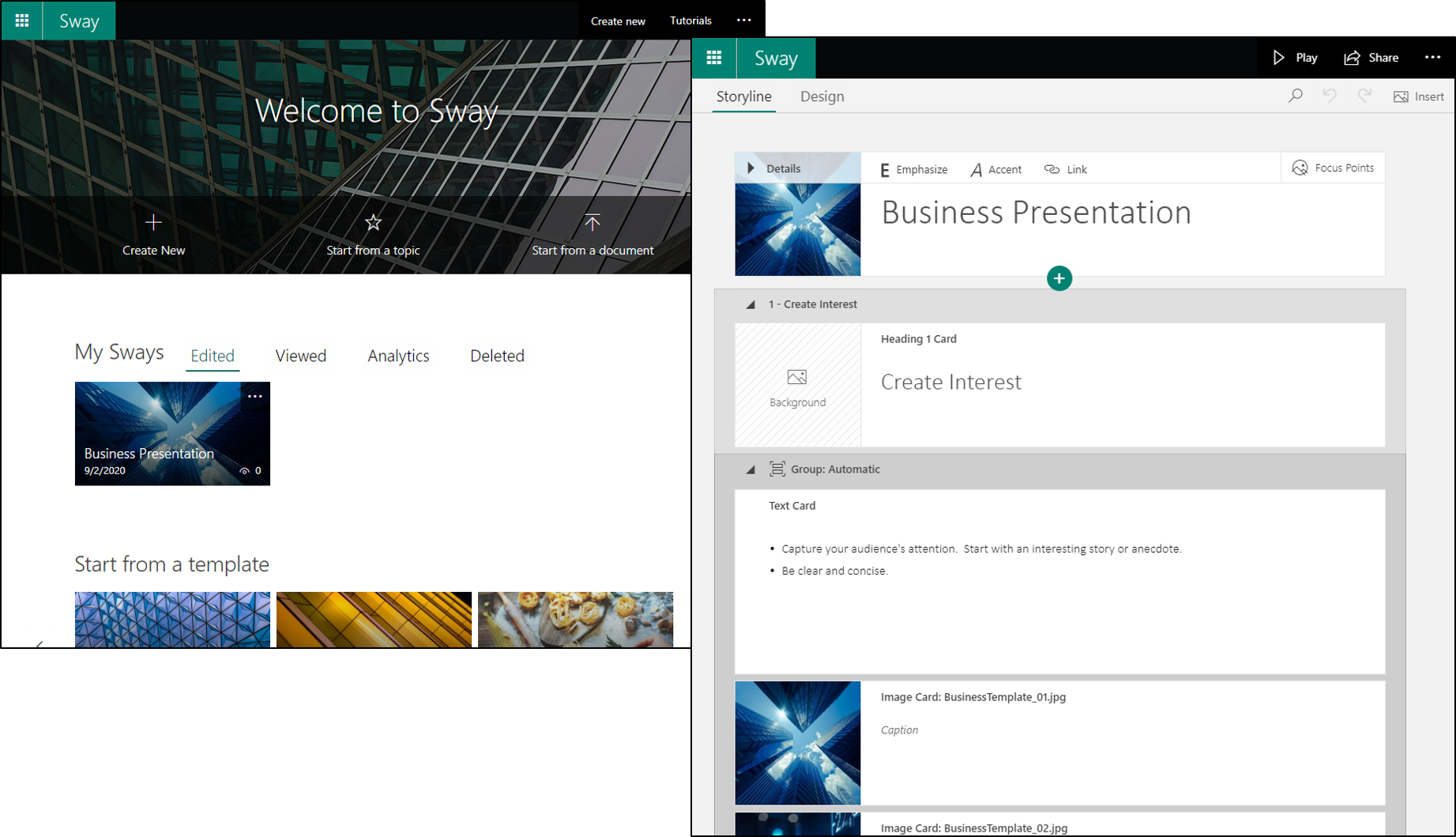This screenshot has height=837, width=1456.
Task: Open the search icon in the editor toolbar
Action: coord(1296,96)
